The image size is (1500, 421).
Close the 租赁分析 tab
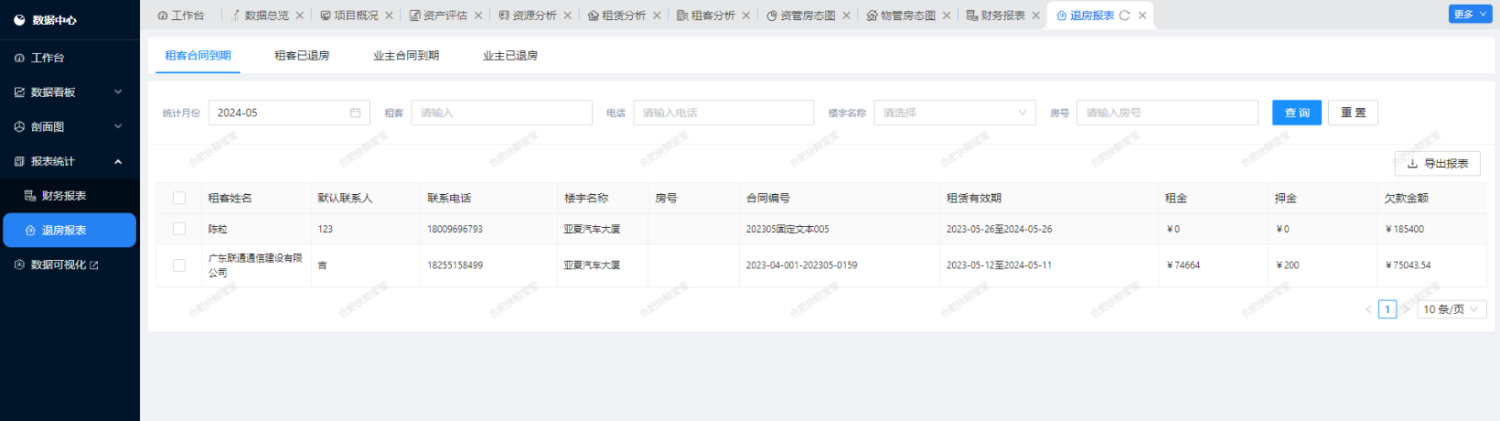pos(658,15)
